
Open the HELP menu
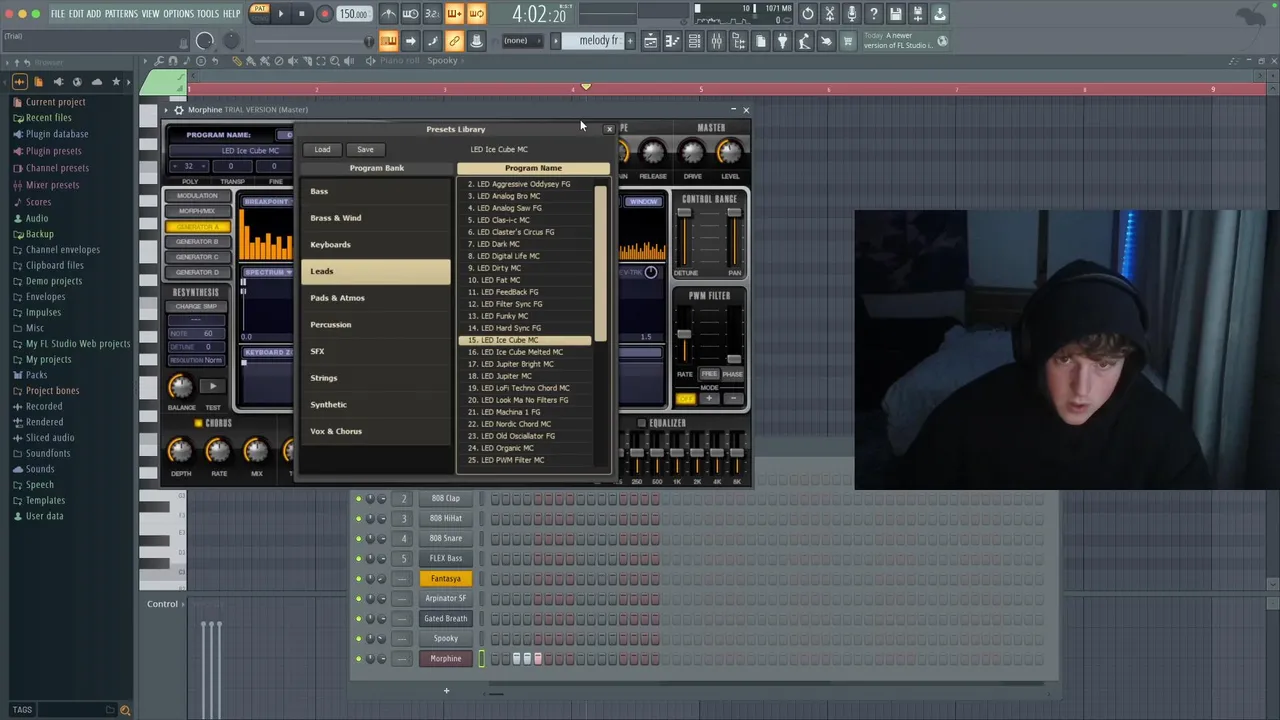click(232, 14)
